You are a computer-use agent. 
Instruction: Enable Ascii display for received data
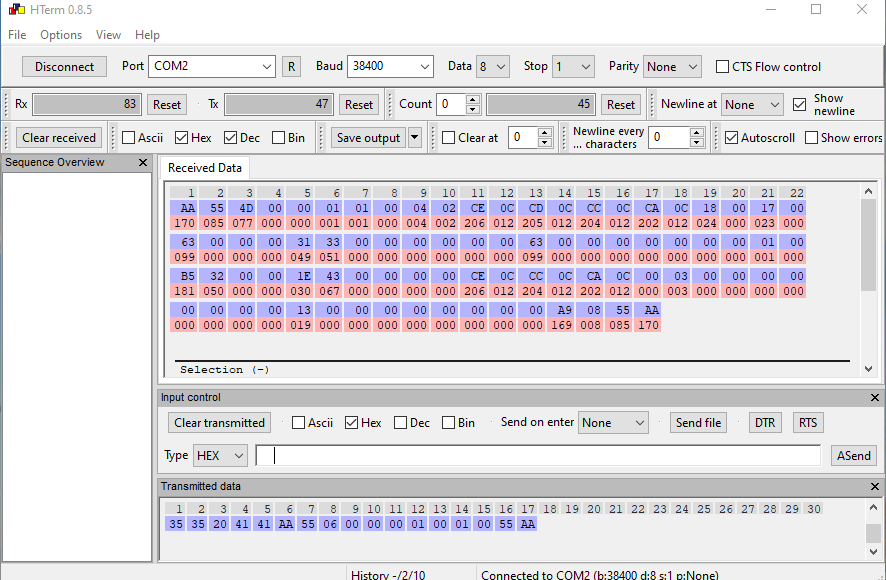[129, 138]
